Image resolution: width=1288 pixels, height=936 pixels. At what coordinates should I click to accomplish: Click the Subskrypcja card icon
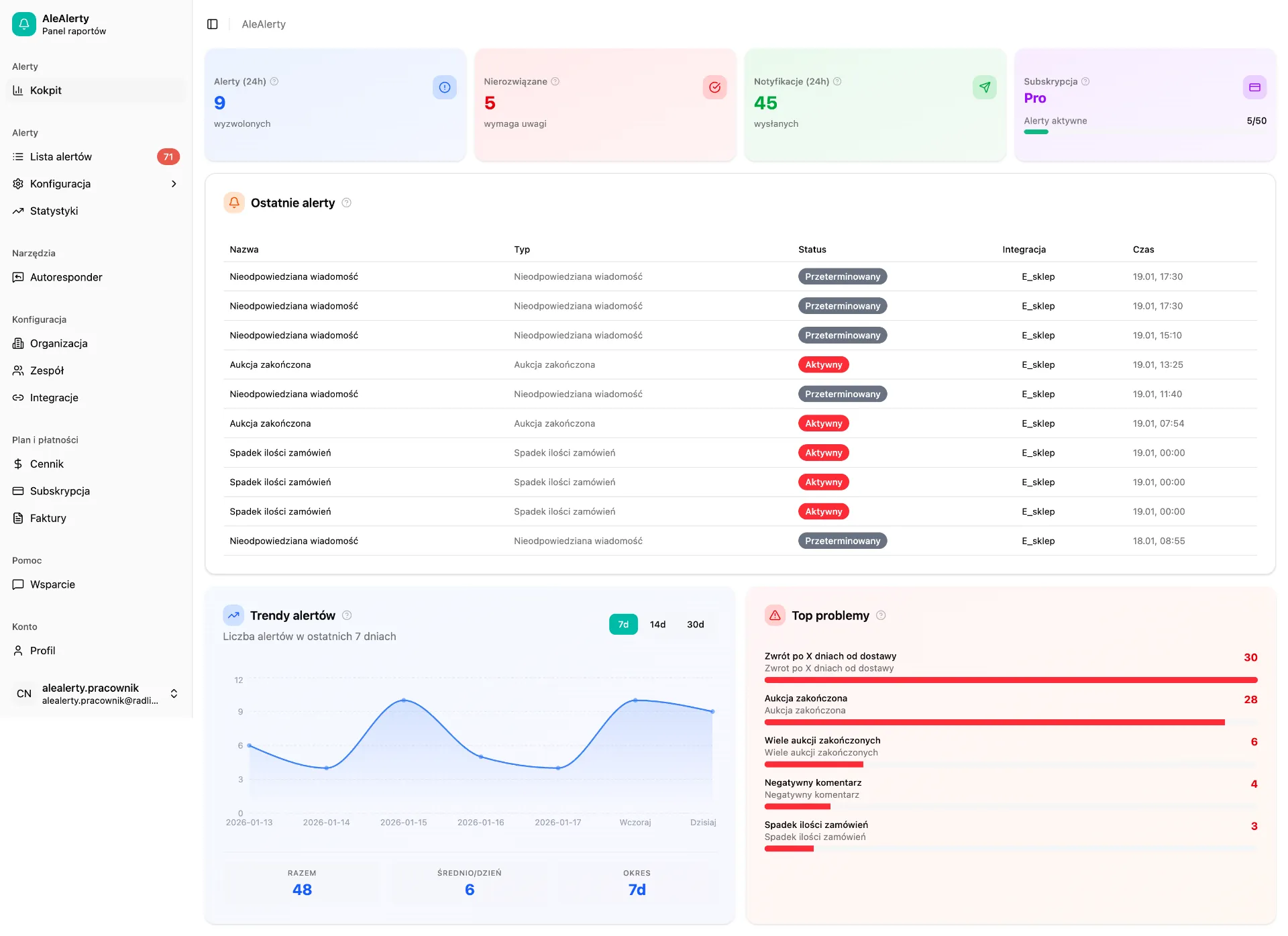(x=1254, y=87)
